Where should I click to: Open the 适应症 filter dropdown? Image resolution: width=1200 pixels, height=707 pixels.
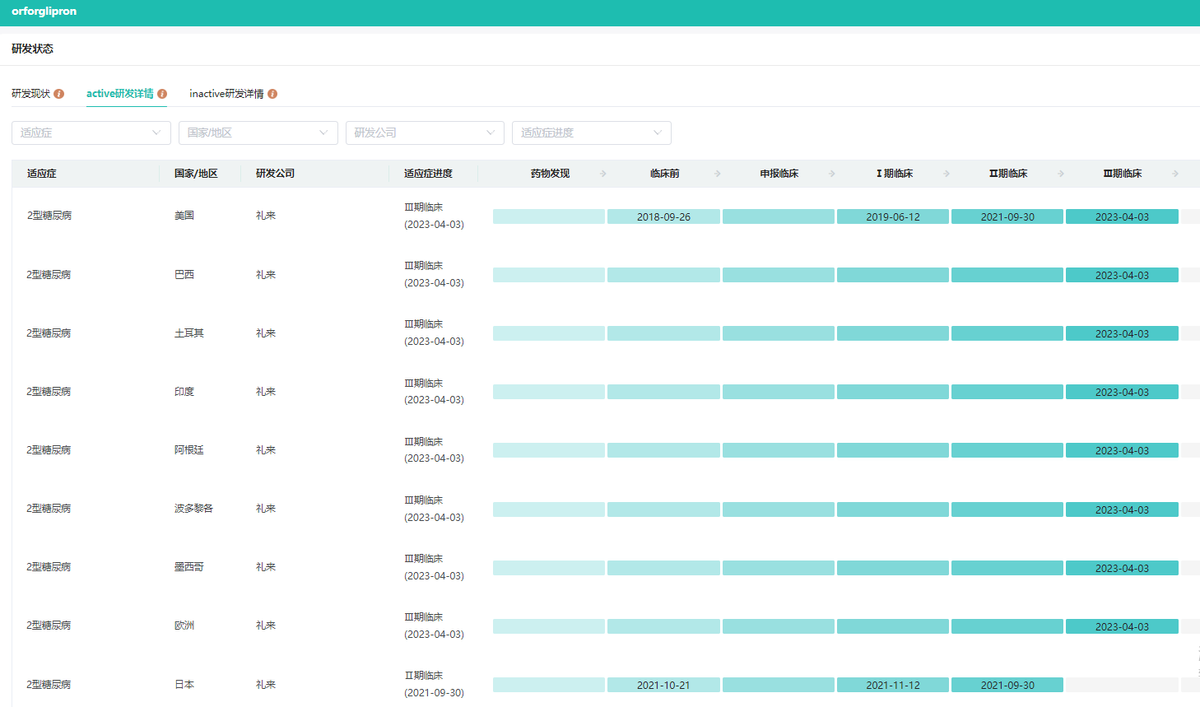pos(91,133)
